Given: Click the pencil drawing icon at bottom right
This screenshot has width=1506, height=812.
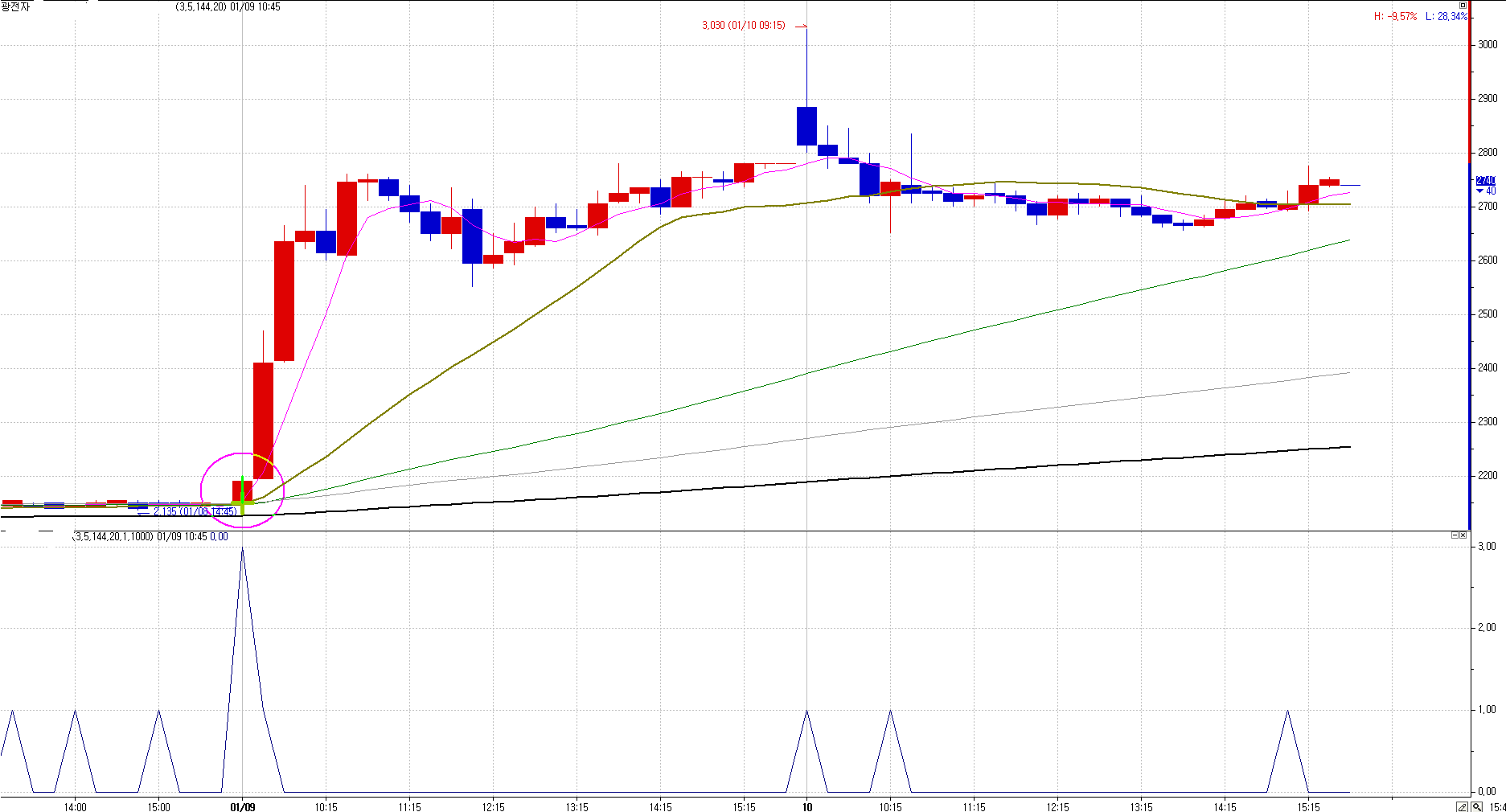Looking at the screenshot, I should point(1463,806).
